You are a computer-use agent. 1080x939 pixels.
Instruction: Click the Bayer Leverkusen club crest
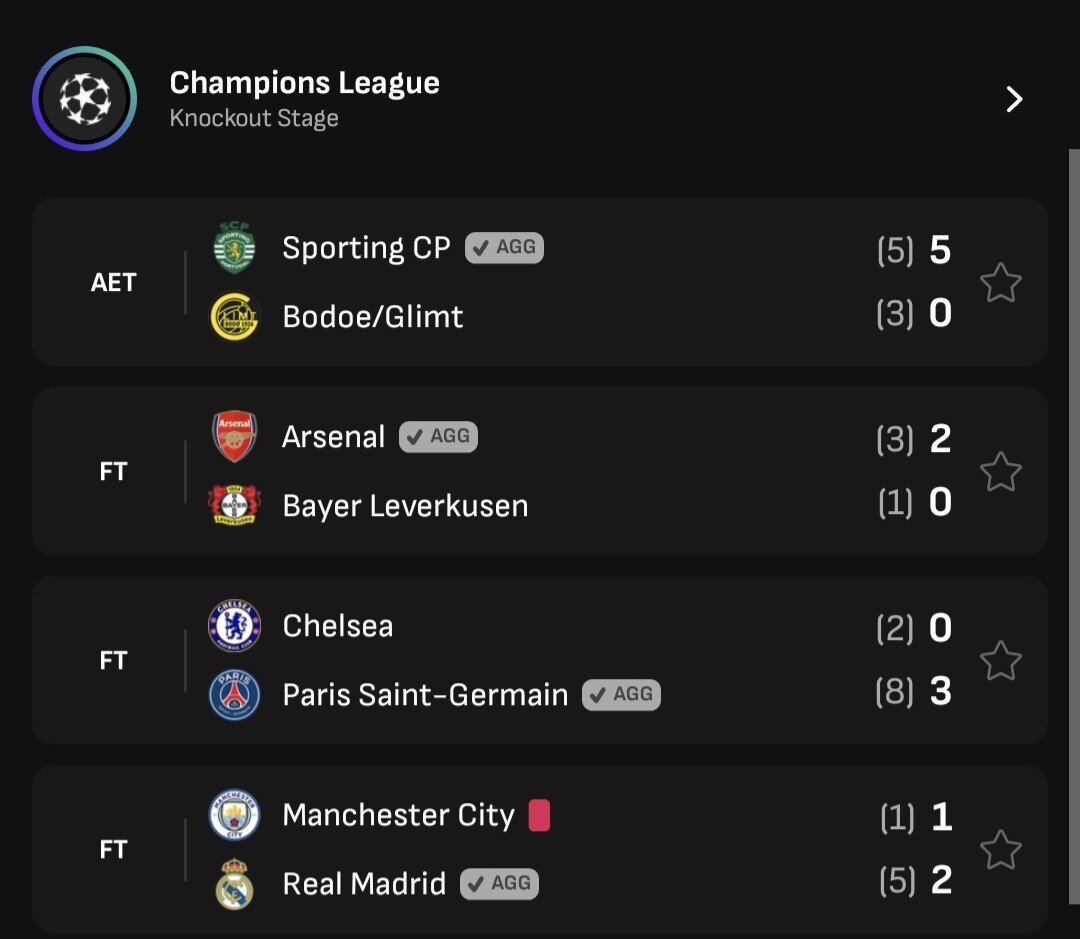coord(235,505)
